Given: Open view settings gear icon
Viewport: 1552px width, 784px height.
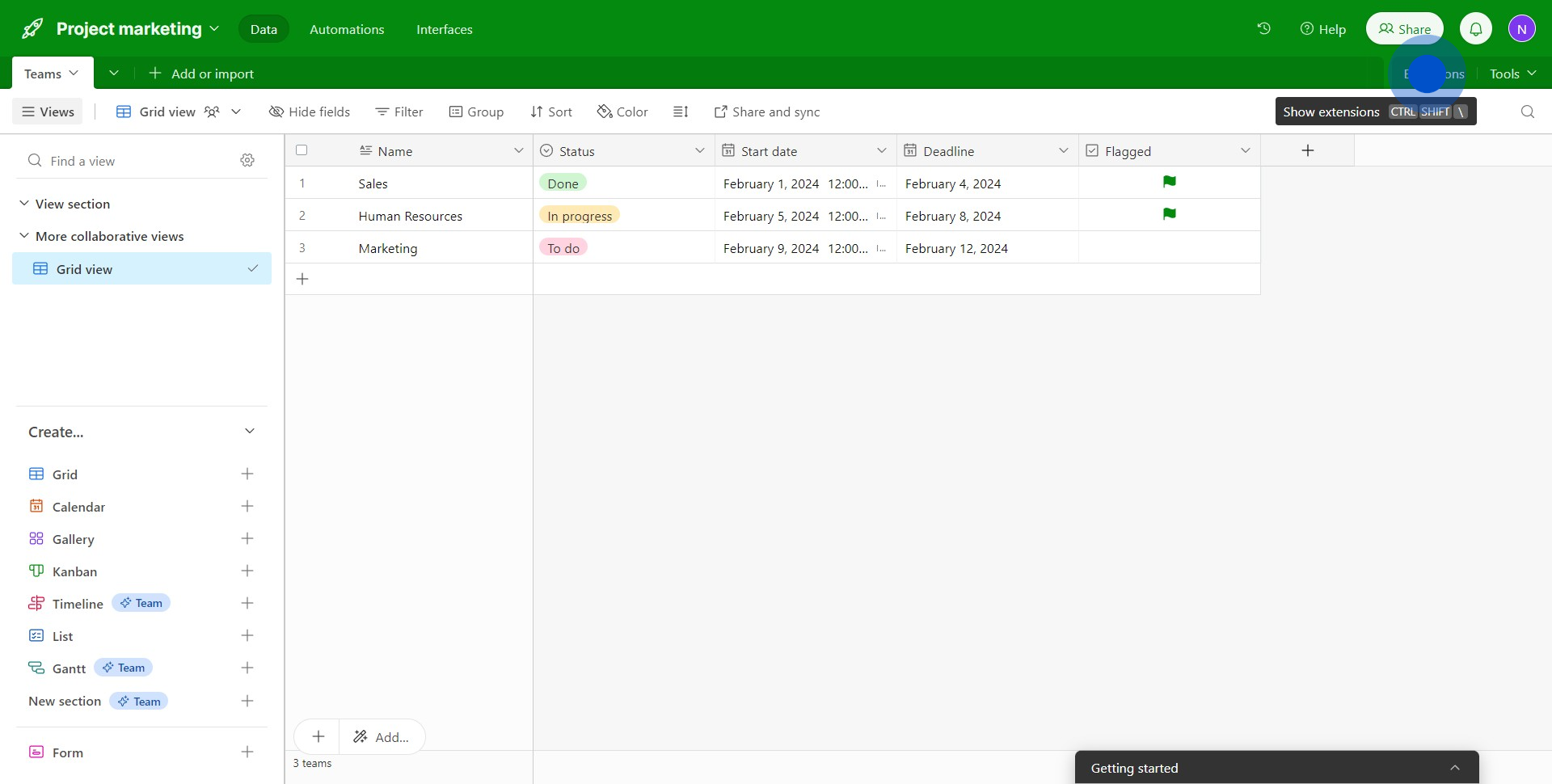Looking at the screenshot, I should coord(247,161).
